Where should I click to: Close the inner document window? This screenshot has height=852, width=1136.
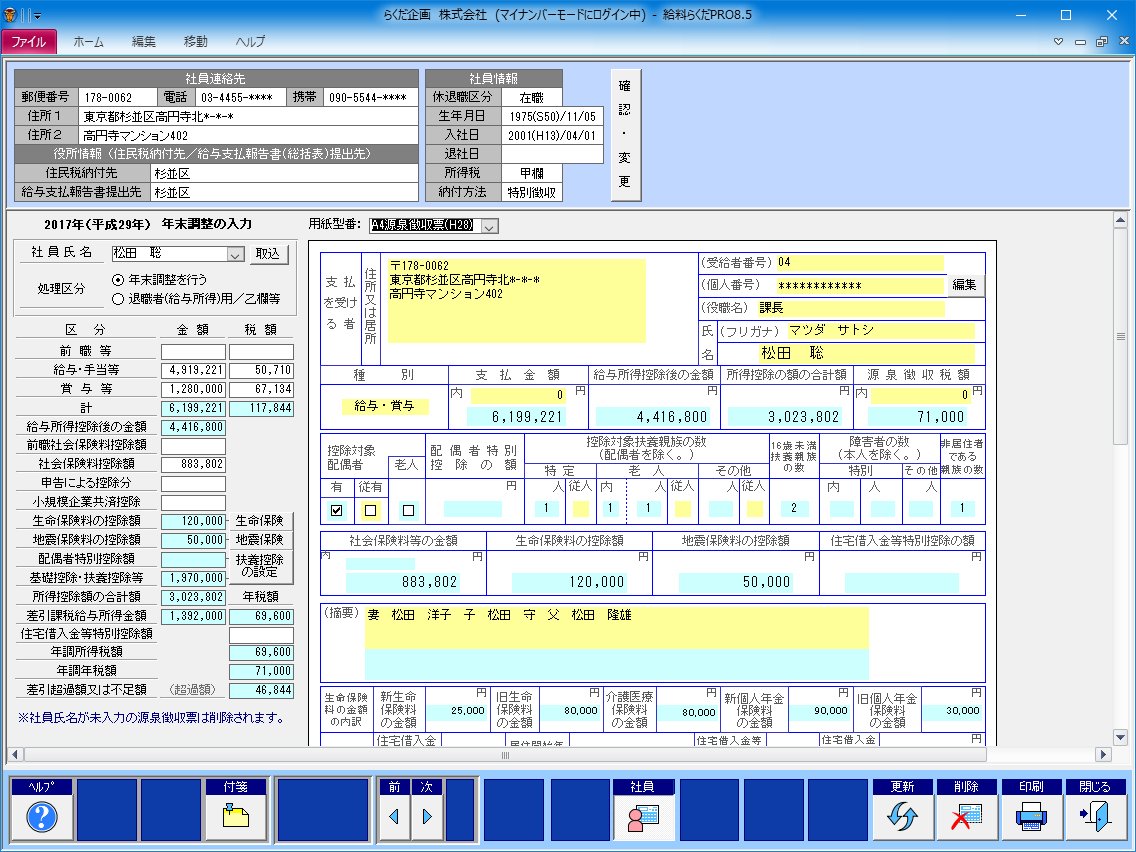point(1124,41)
